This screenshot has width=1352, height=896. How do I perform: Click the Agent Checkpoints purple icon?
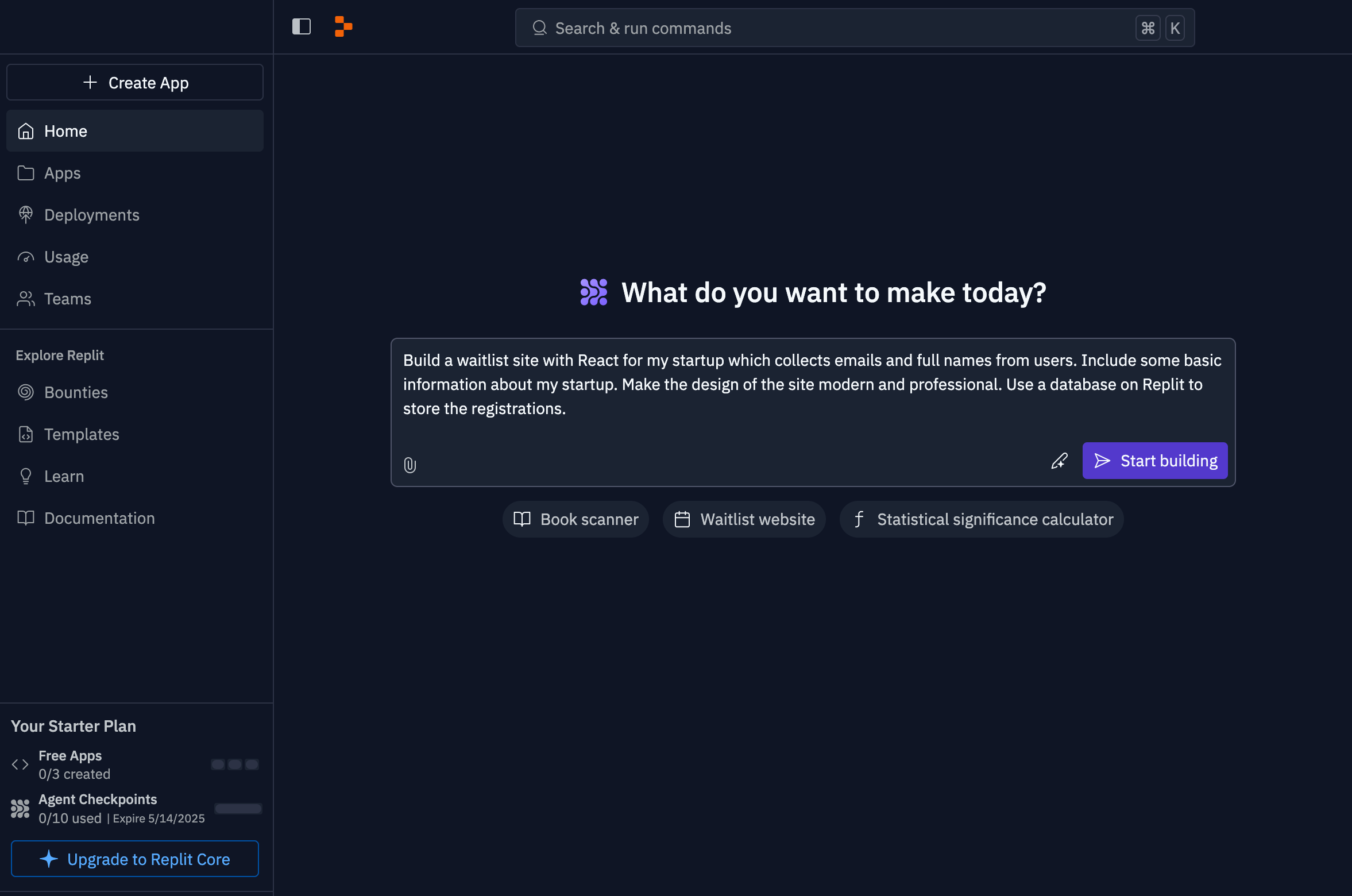[x=19, y=808]
